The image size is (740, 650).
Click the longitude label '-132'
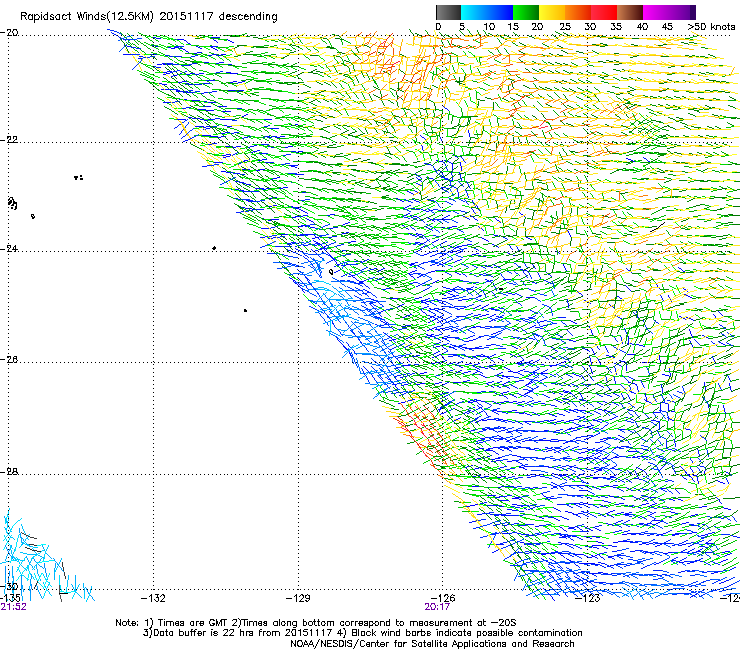[153, 599]
